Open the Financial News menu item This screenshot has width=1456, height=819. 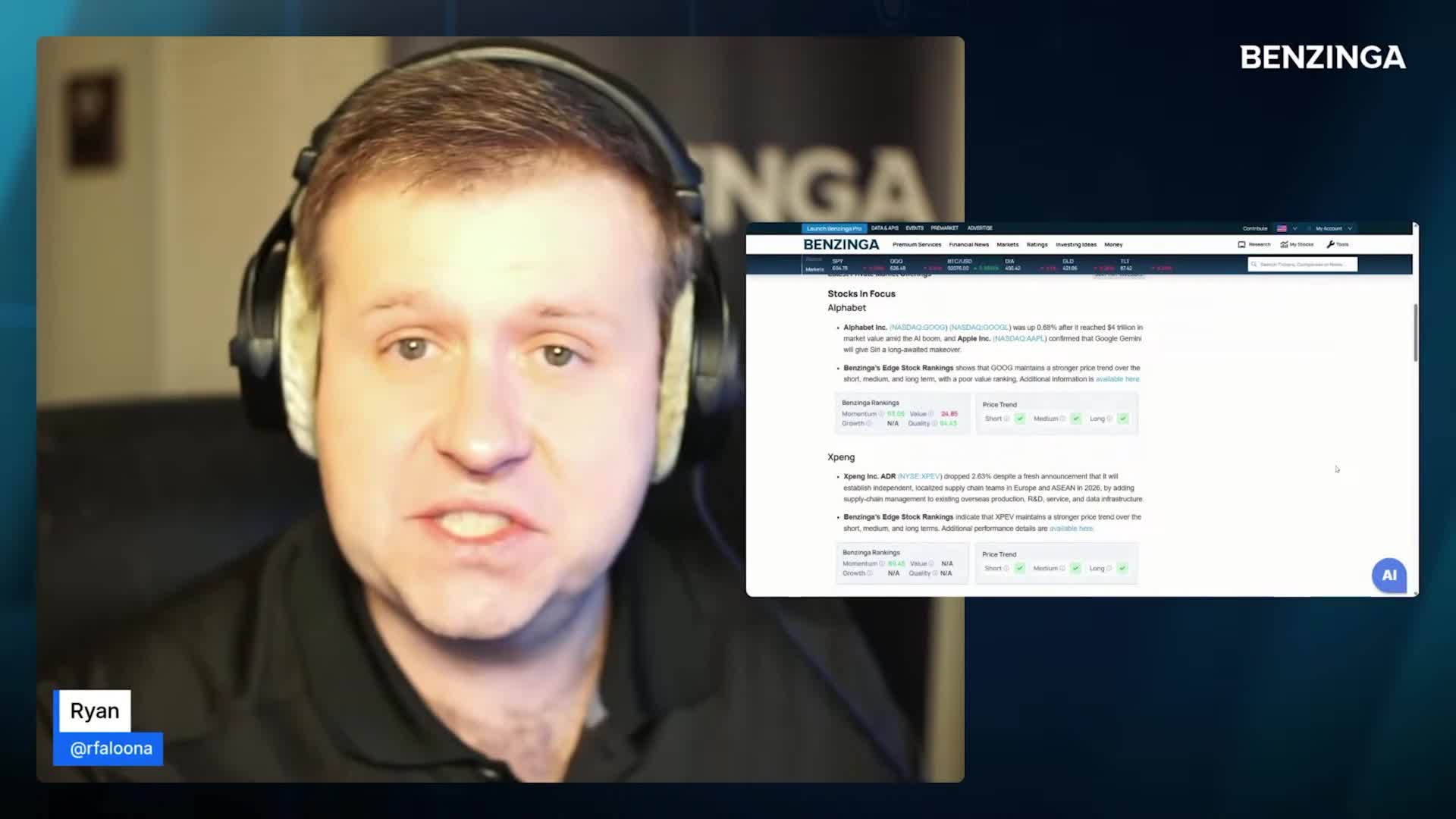point(969,245)
